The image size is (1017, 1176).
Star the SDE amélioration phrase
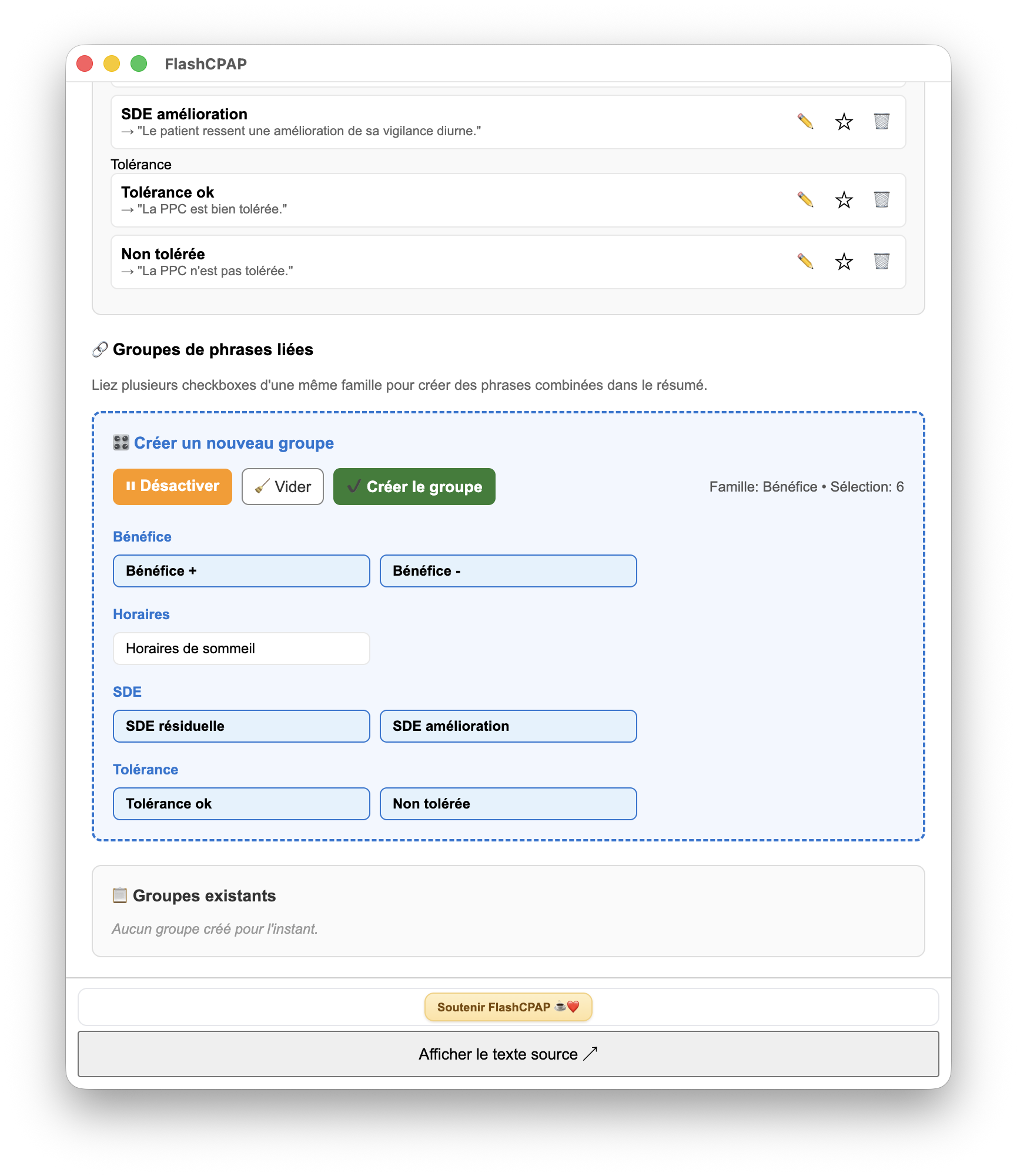tap(844, 122)
